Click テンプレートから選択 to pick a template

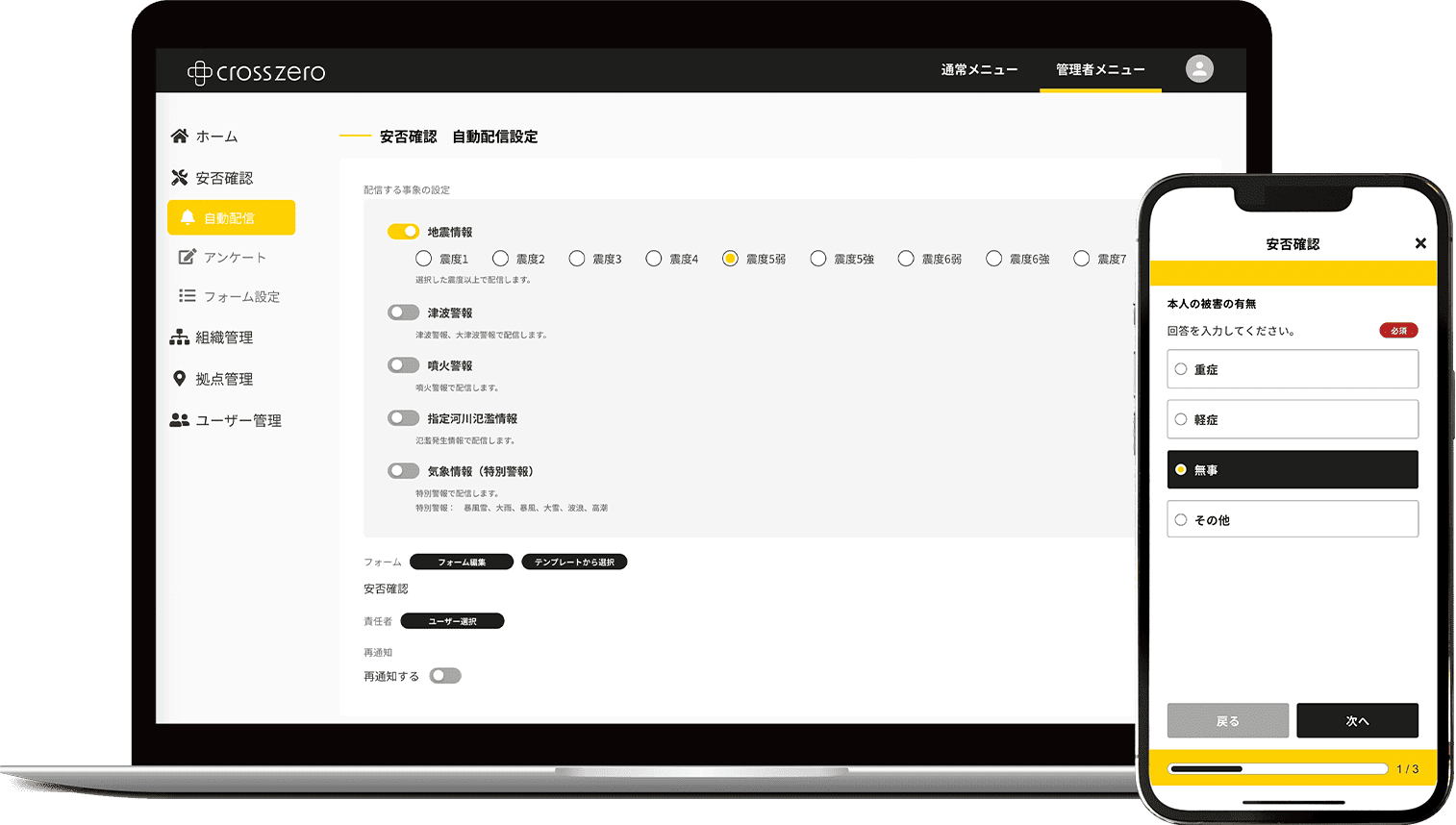click(x=574, y=561)
